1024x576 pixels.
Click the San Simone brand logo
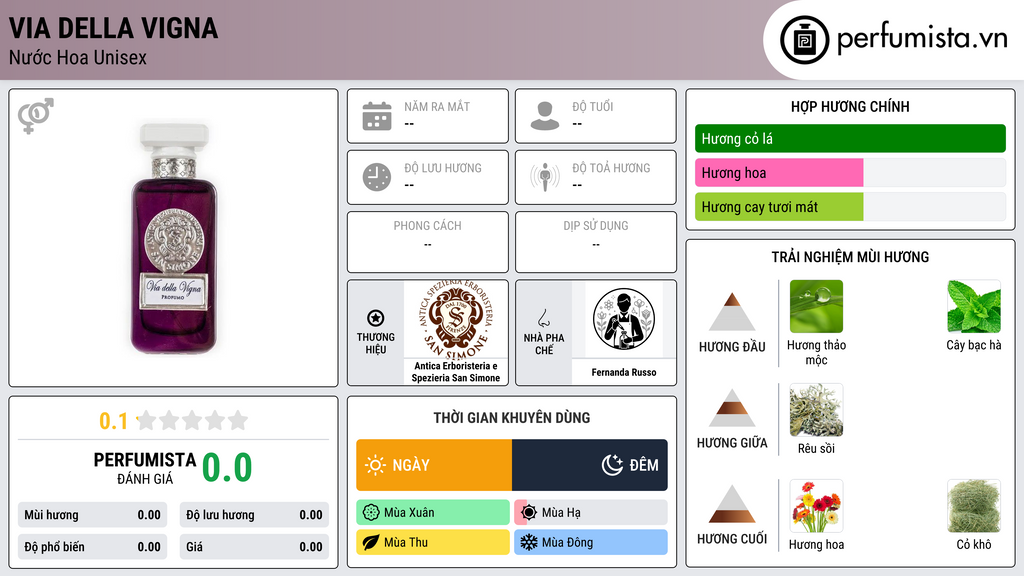456,320
